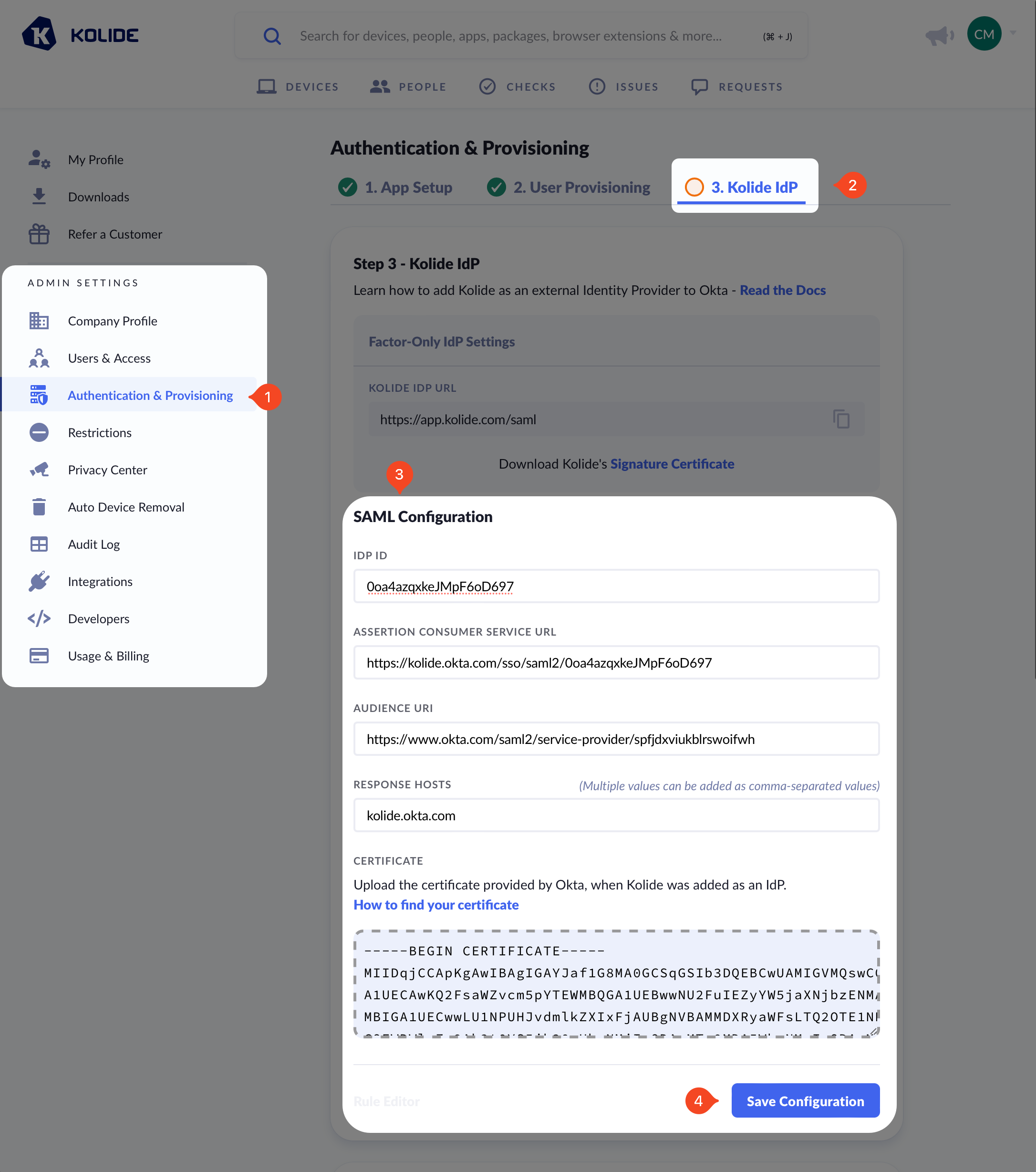The image size is (1036, 1172).
Task: Click the Restrictions minus-circle icon
Action: (39, 432)
